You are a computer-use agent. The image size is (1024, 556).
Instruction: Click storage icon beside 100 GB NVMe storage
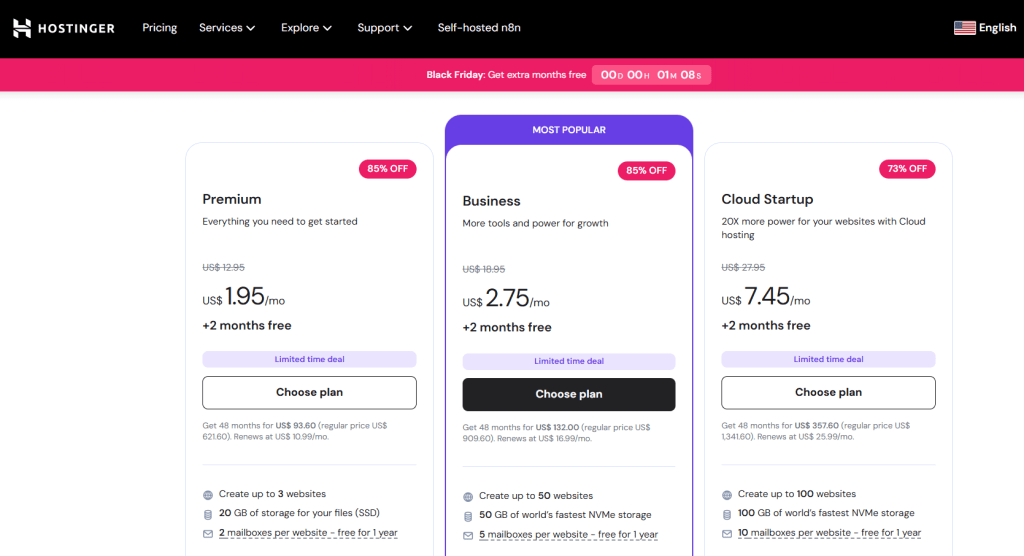727,514
